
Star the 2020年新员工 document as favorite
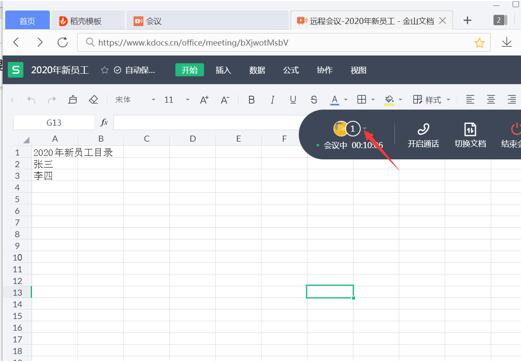click(x=104, y=70)
